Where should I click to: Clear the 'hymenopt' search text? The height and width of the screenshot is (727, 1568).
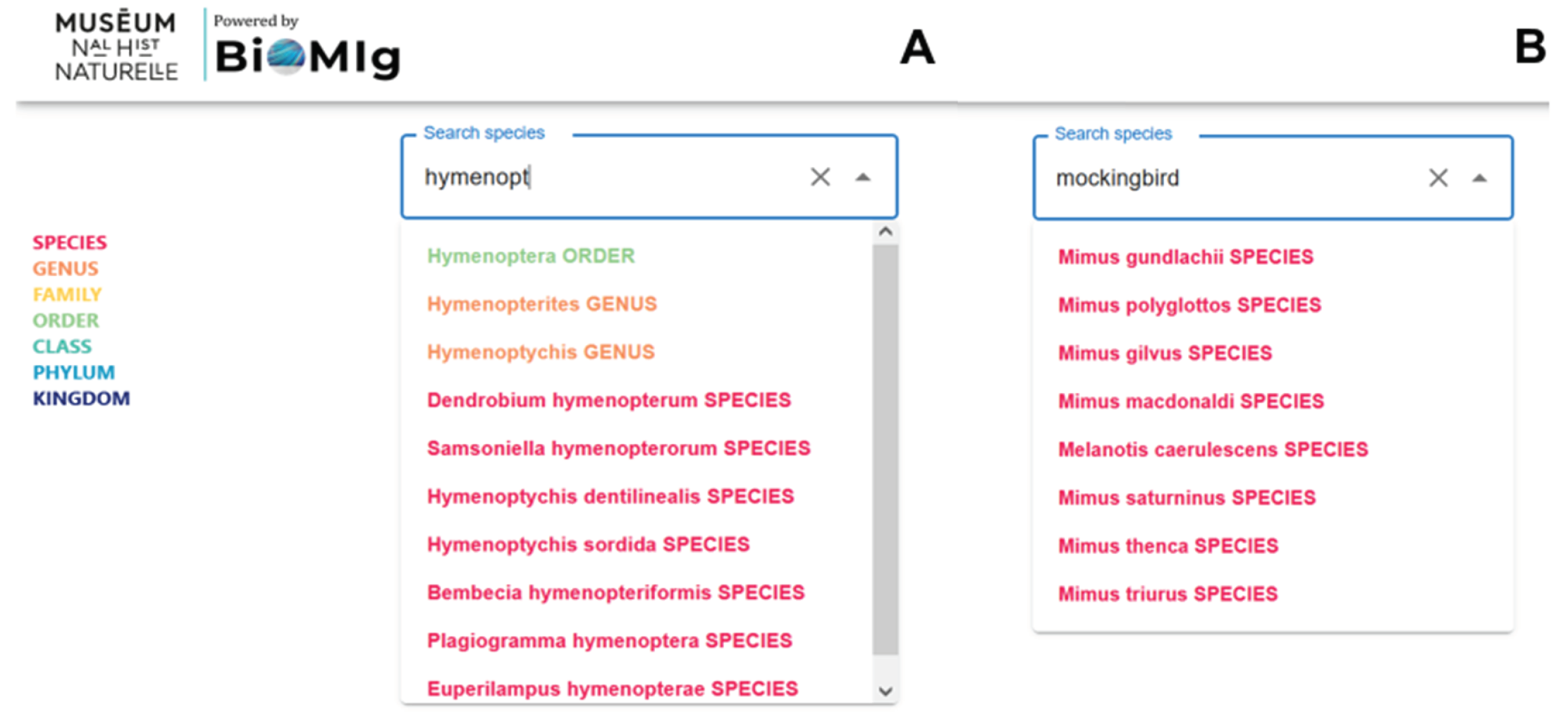click(820, 177)
